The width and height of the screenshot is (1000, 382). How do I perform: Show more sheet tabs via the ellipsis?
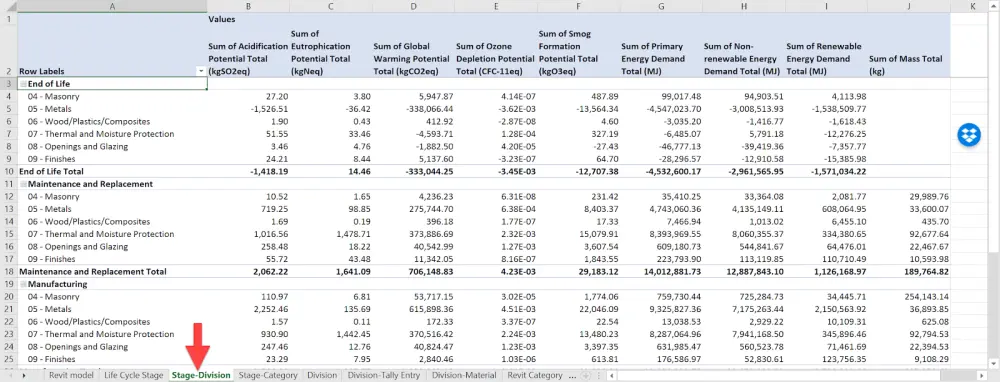572,376
